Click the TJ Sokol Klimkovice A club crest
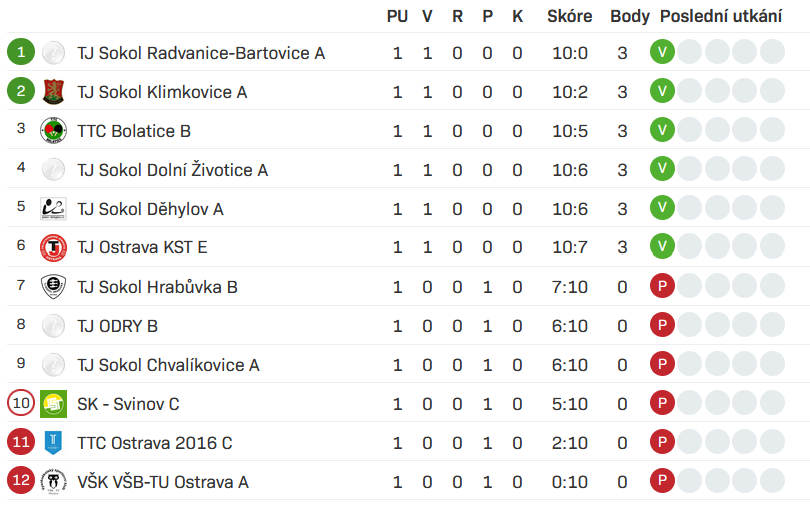Image resolution: width=810 pixels, height=506 pixels. click(53, 91)
